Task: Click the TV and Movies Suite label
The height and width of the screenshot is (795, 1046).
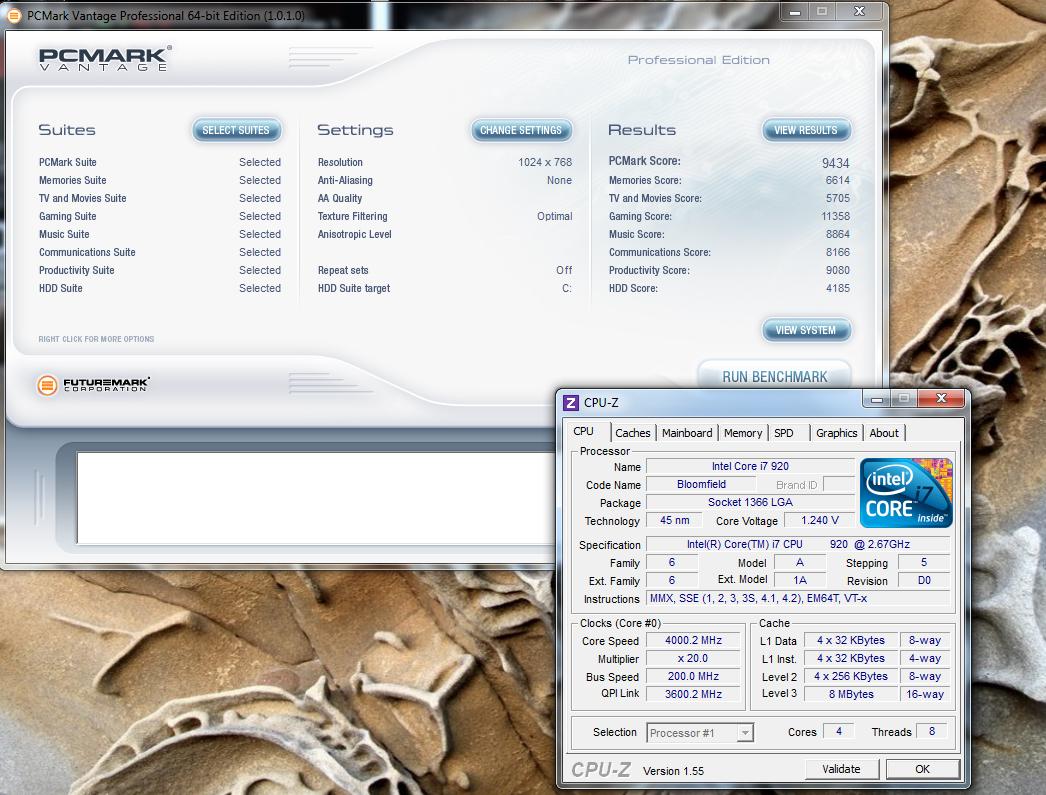Action: (x=82, y=198)
